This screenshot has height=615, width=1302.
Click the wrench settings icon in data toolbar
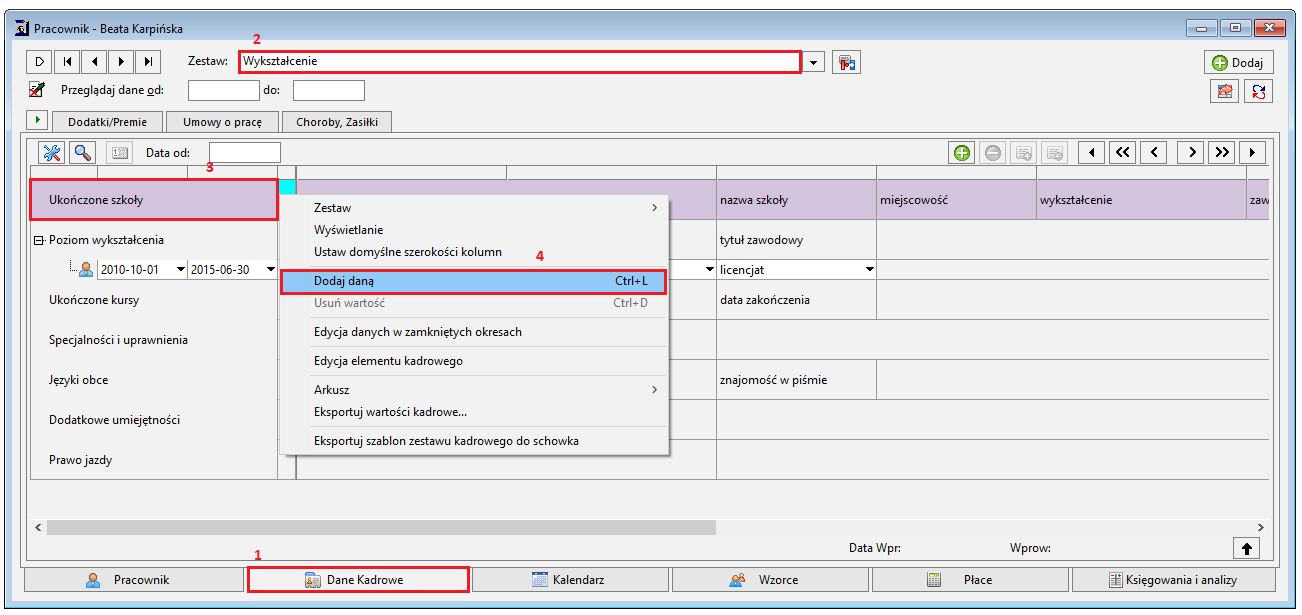(x=51, y=153)
